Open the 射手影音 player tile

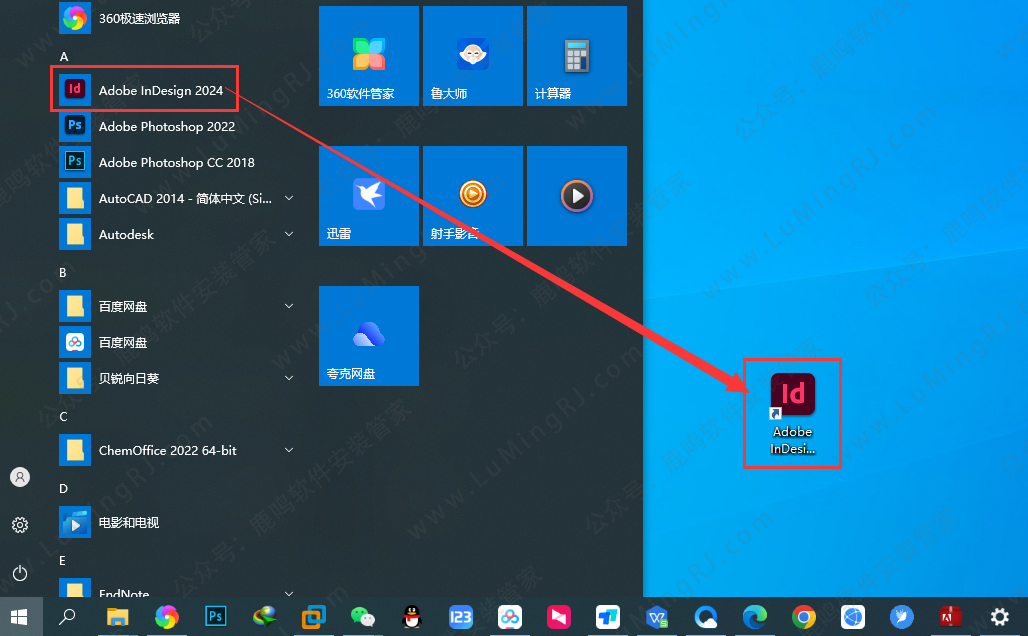click(x=473, y=196)
